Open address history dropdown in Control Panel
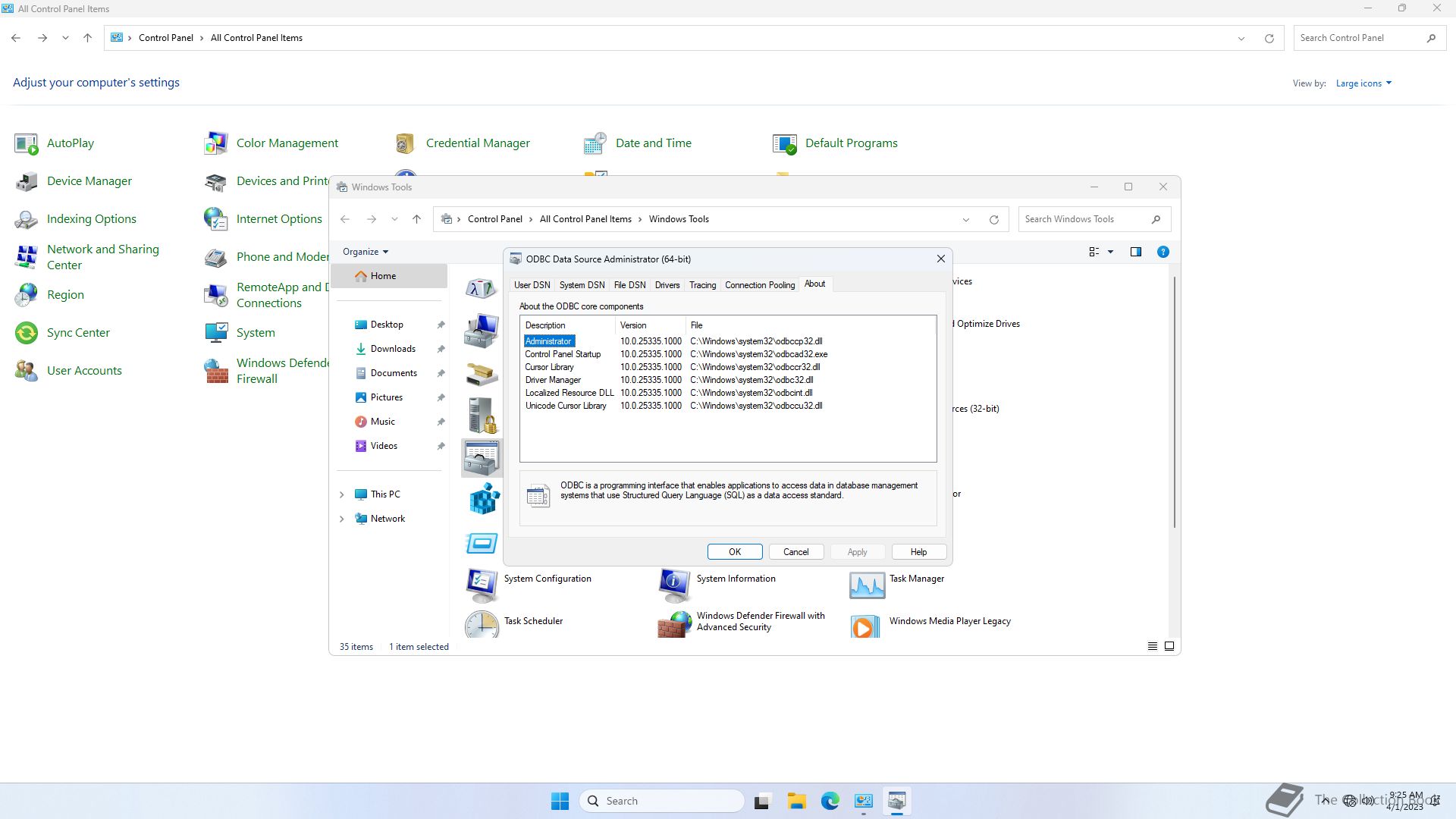The image size is (1456, 819). coord(1241,38)
